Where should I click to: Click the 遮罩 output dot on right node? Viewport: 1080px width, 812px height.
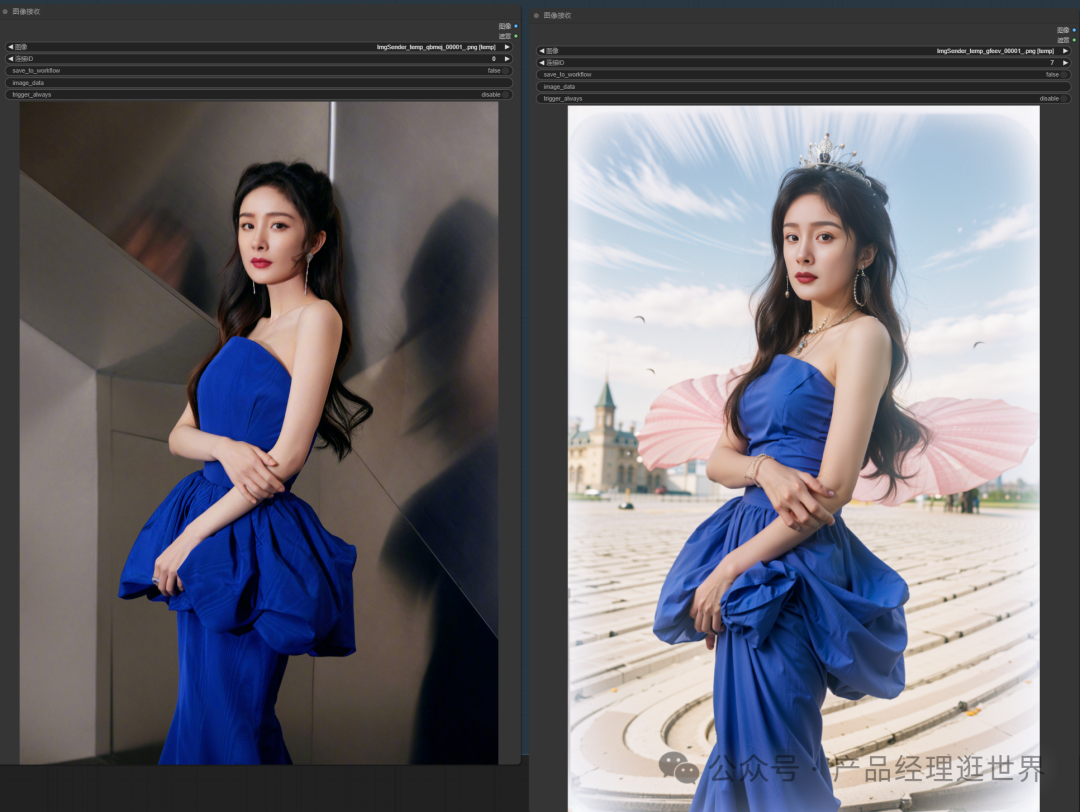click(1074, 38)
